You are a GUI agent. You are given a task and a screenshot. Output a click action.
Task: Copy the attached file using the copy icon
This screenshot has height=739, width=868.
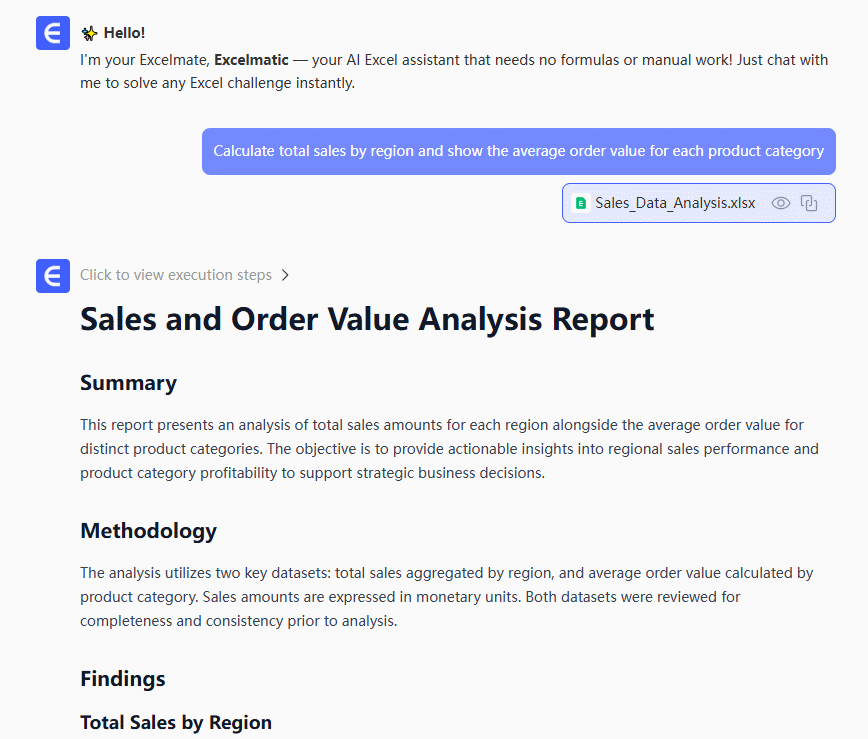pyautogui.click(x=810, y=203)
